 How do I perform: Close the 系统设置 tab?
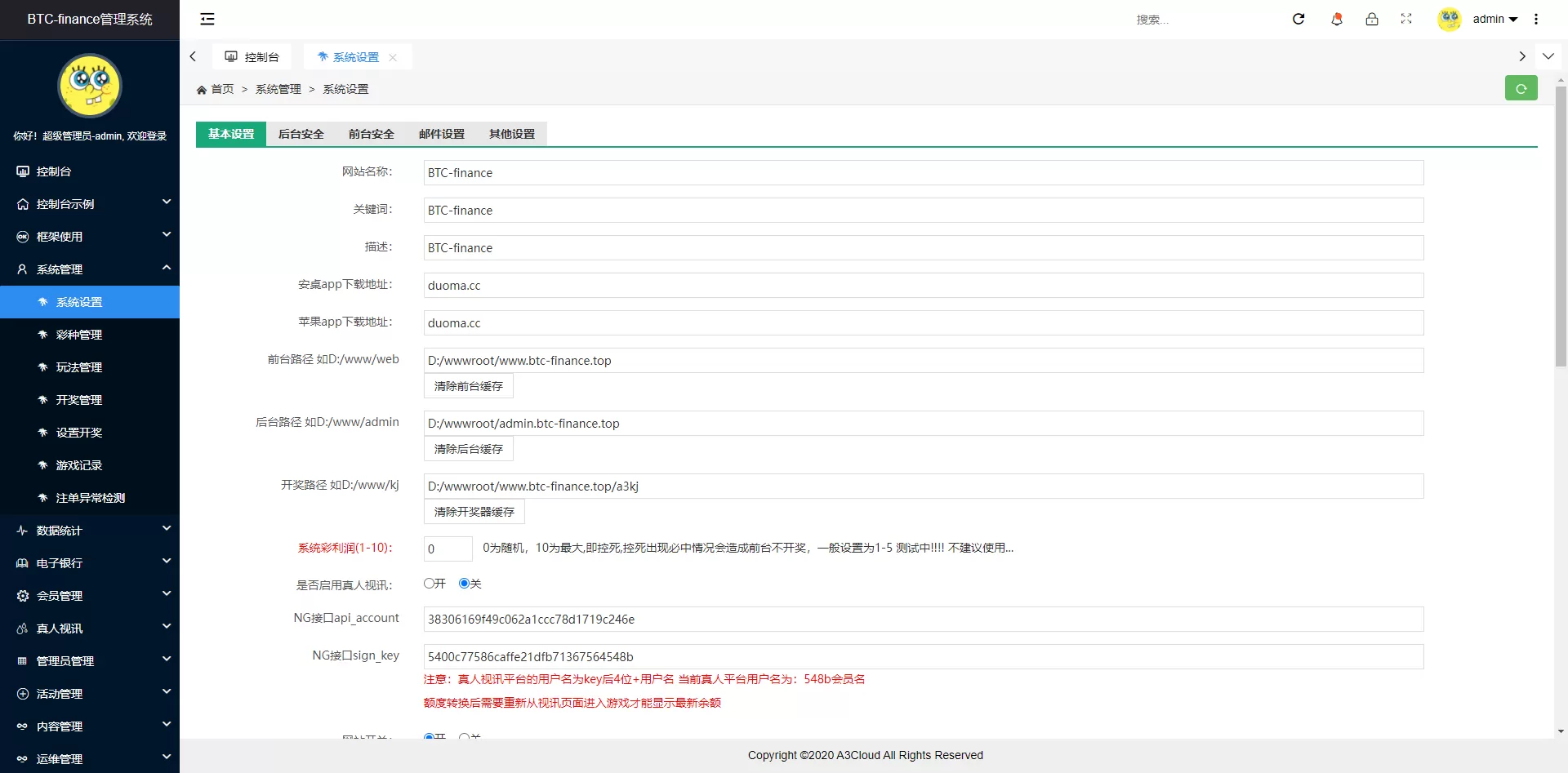pyautogui.click(x=393, y=57)
